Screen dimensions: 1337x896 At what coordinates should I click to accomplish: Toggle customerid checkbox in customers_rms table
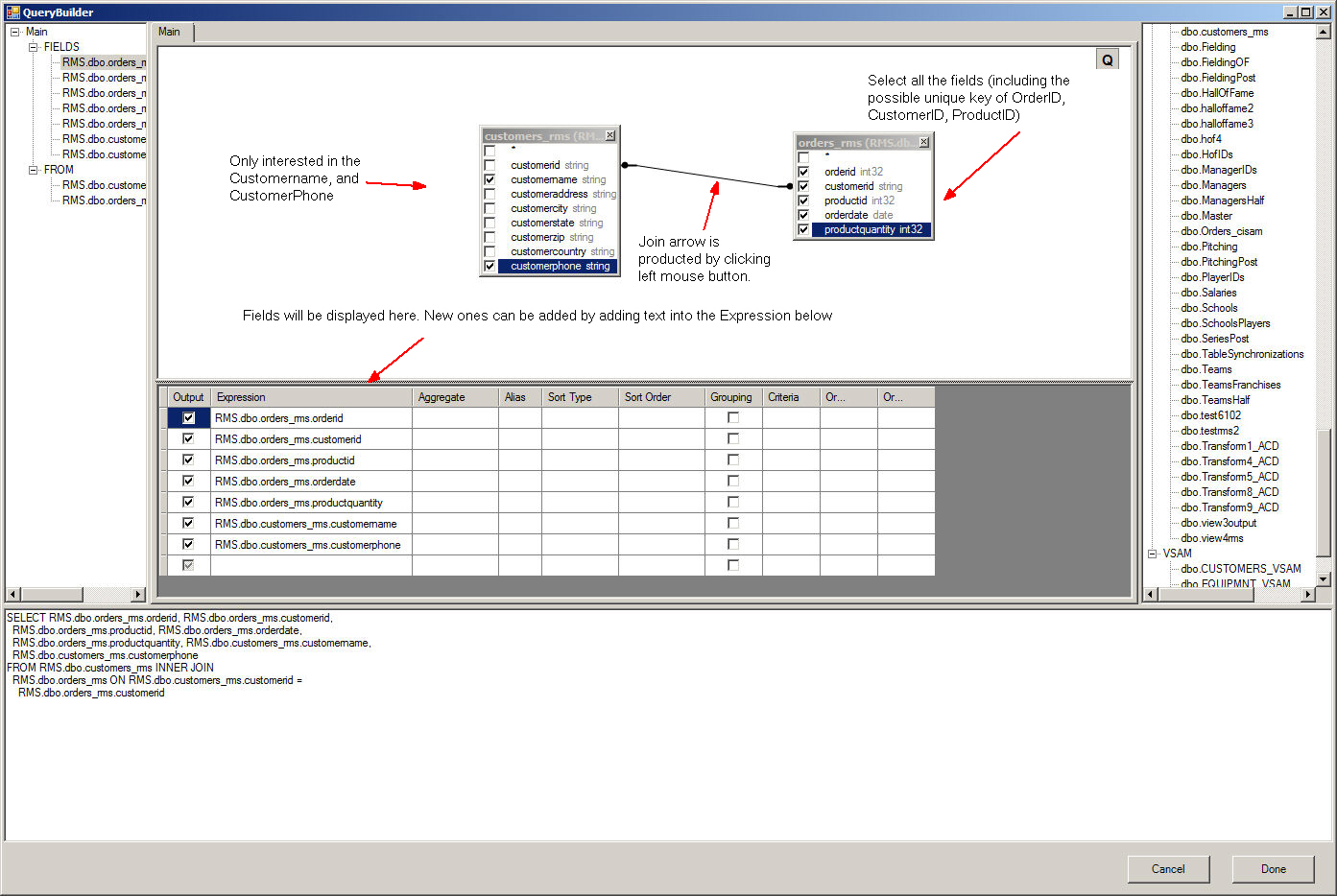click(489, 165)
